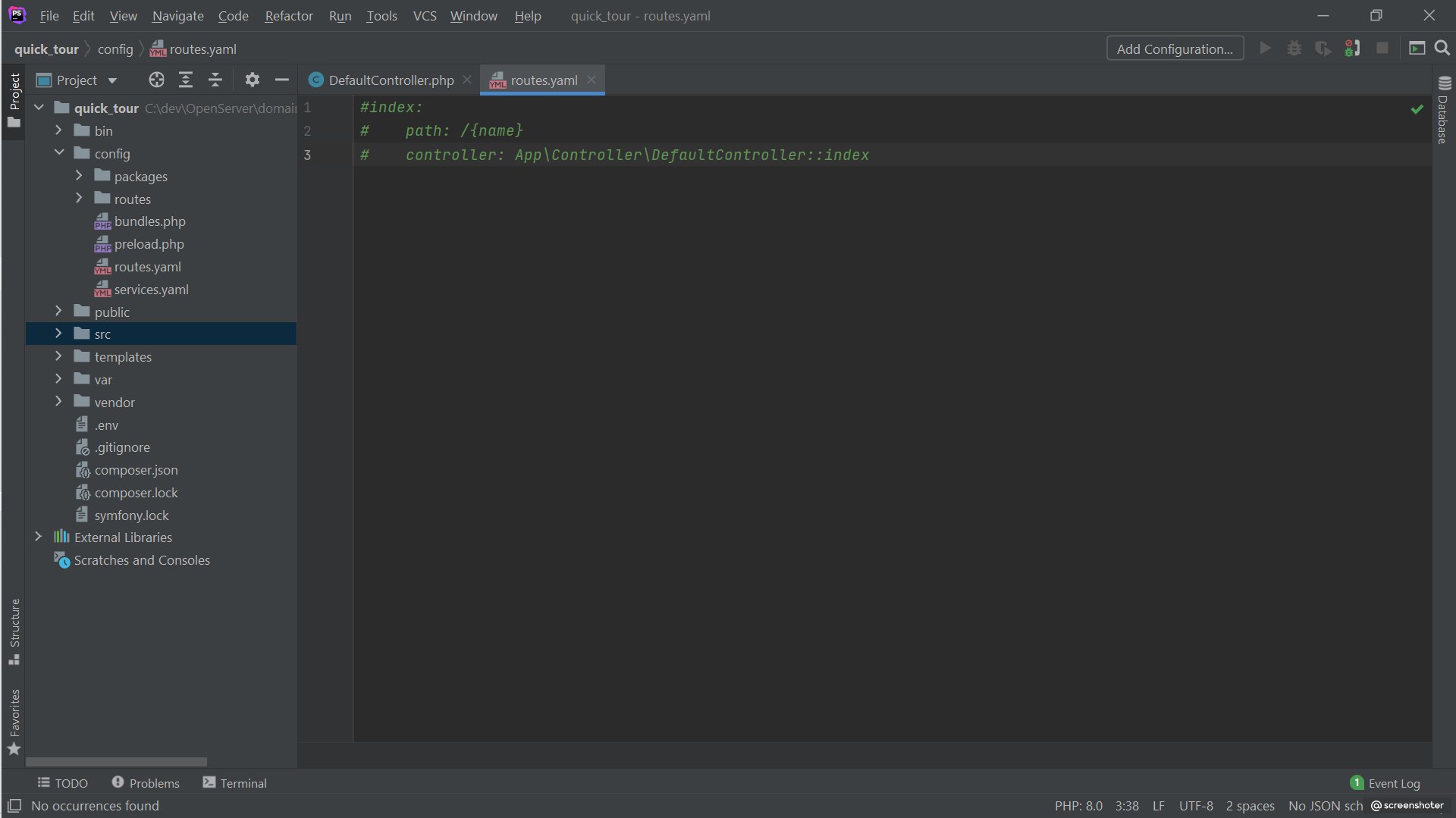Toggle the Structure tool window

14,631
